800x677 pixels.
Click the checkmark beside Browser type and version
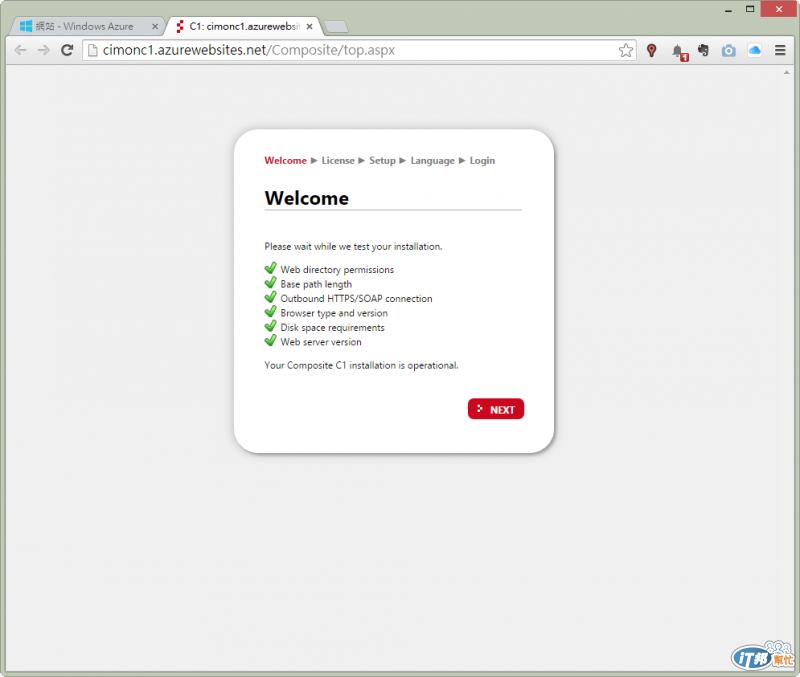(x=270, y=311)
